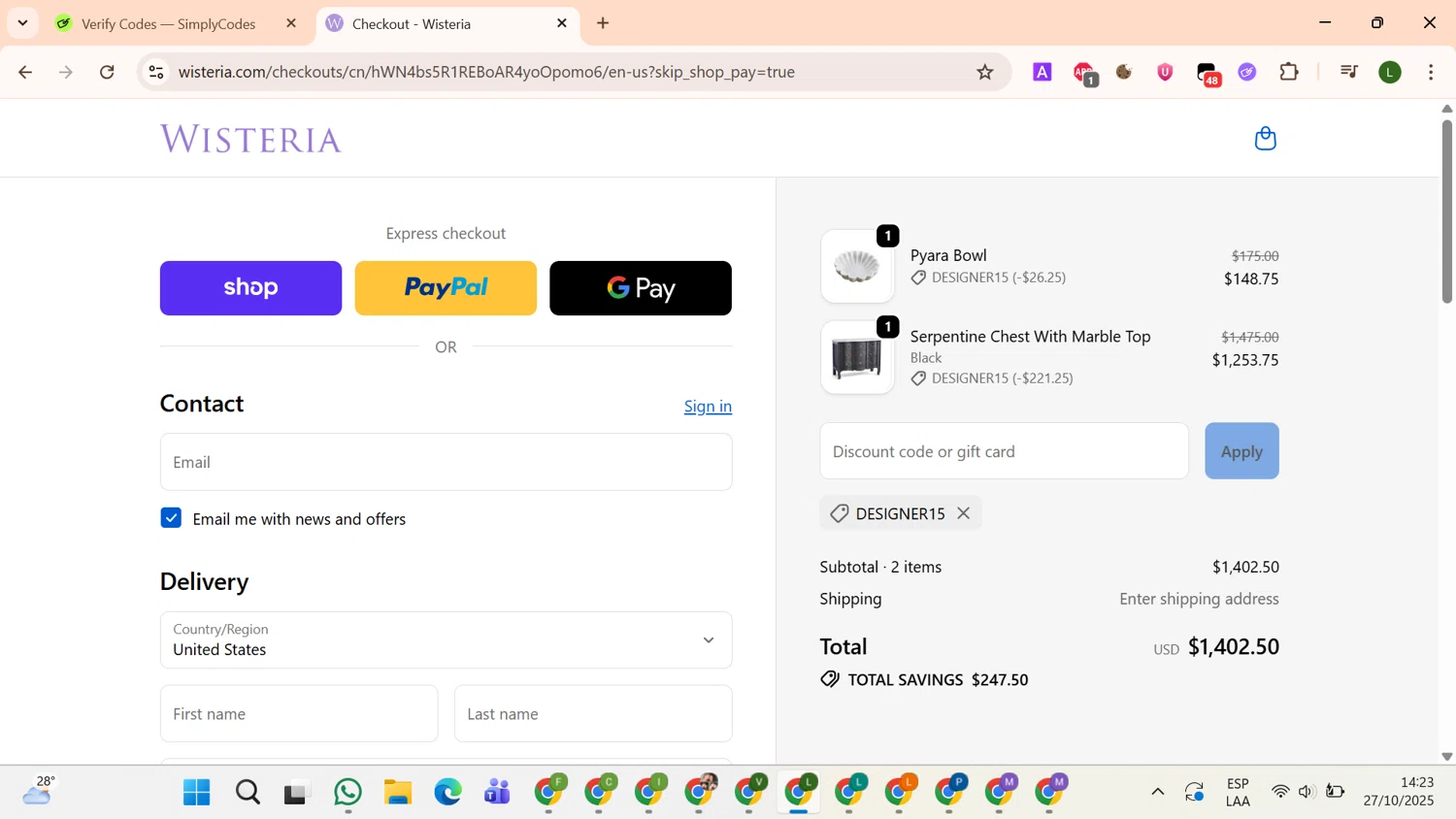Apply the discount code
Viewport: 1456px width, 819px height.
pyautogui.click(x=1241, y=451)
